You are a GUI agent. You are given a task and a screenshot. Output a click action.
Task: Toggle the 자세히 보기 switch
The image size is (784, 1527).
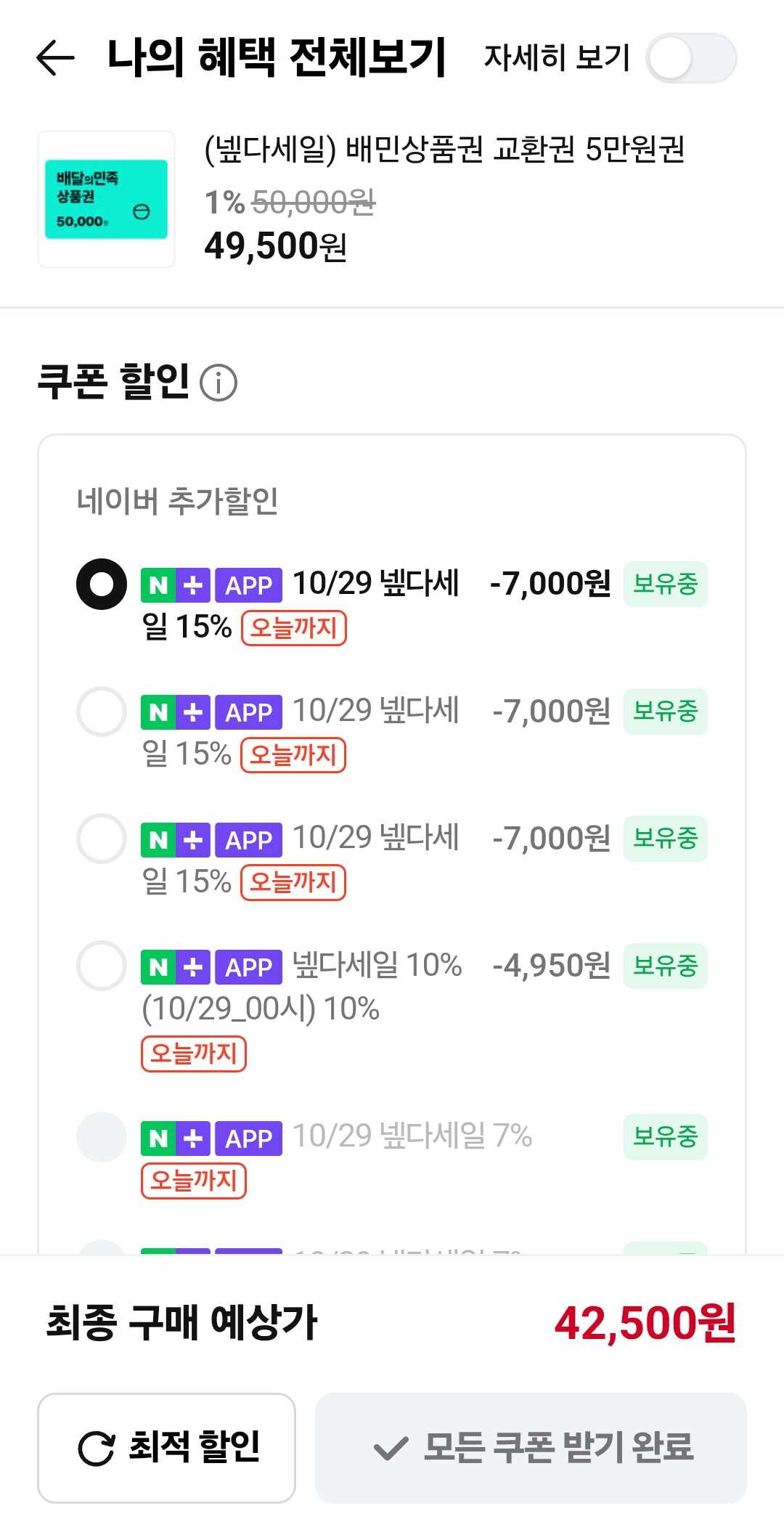click(691, 58)
